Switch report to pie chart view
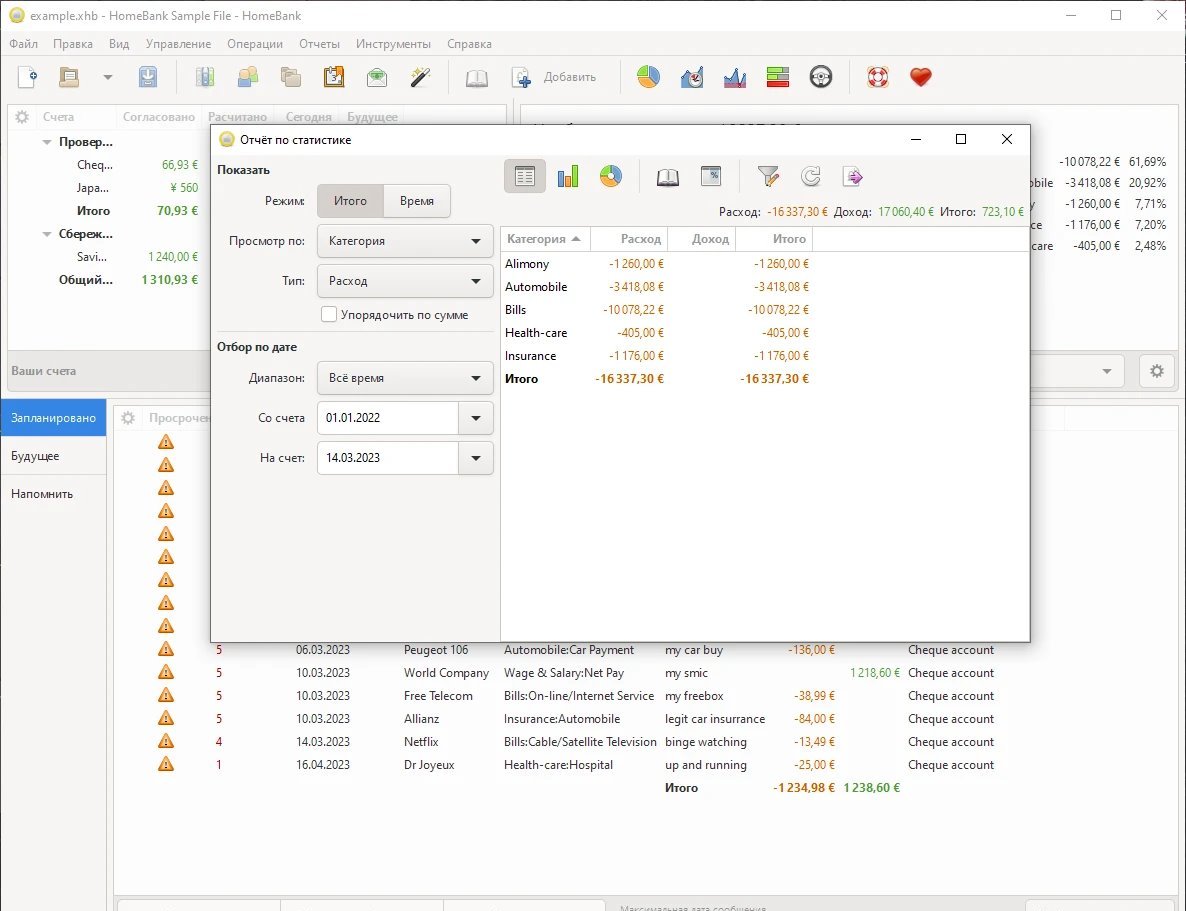Viewport: 1186px width, 911px height. click(610, 177)
